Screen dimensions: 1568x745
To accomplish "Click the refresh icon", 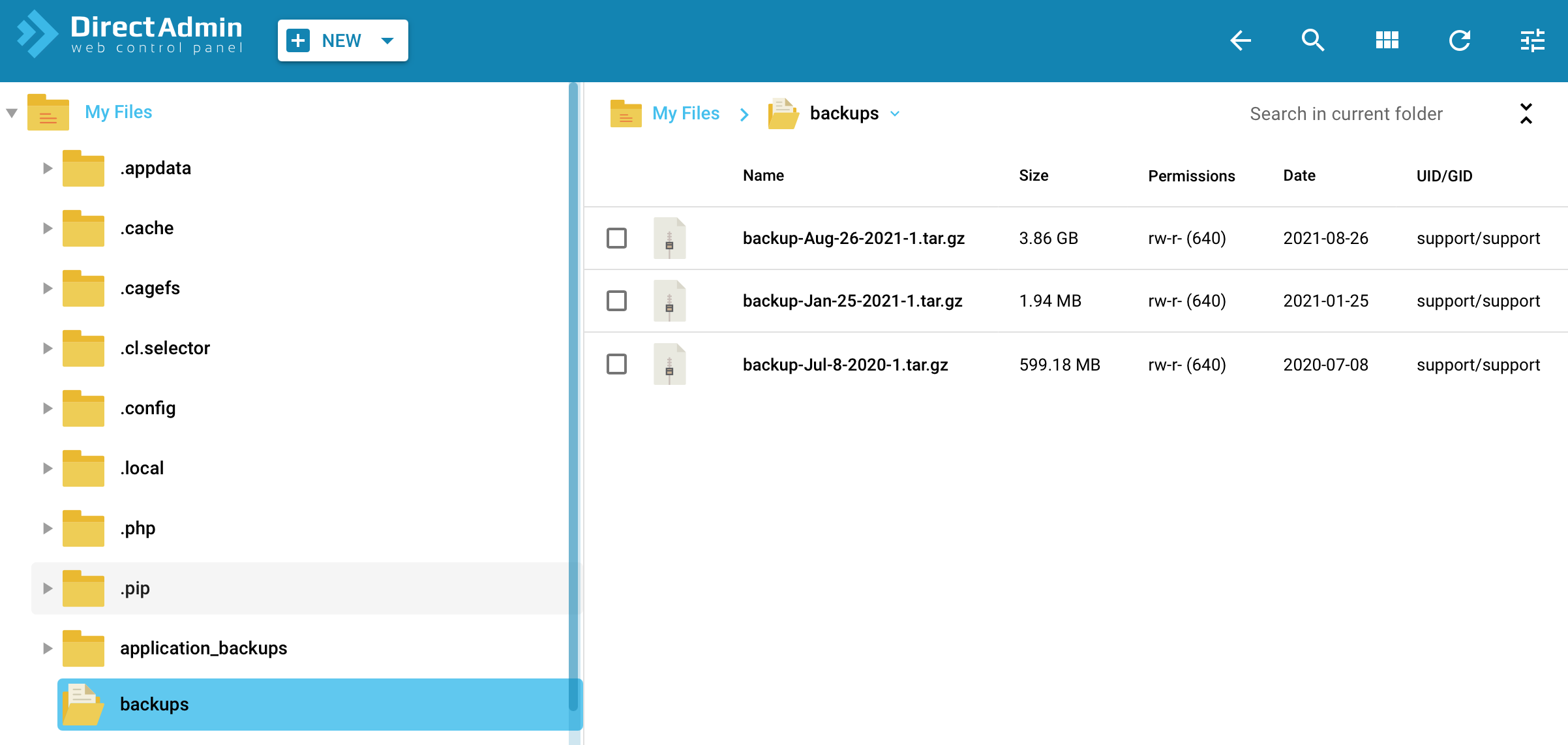I will pos(1460,40).
